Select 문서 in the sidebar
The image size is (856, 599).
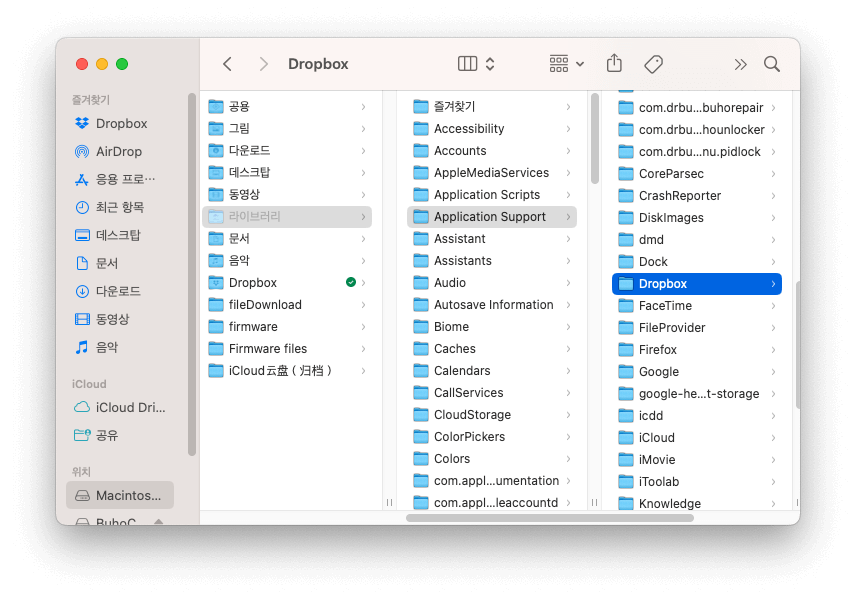coord(120,263)
